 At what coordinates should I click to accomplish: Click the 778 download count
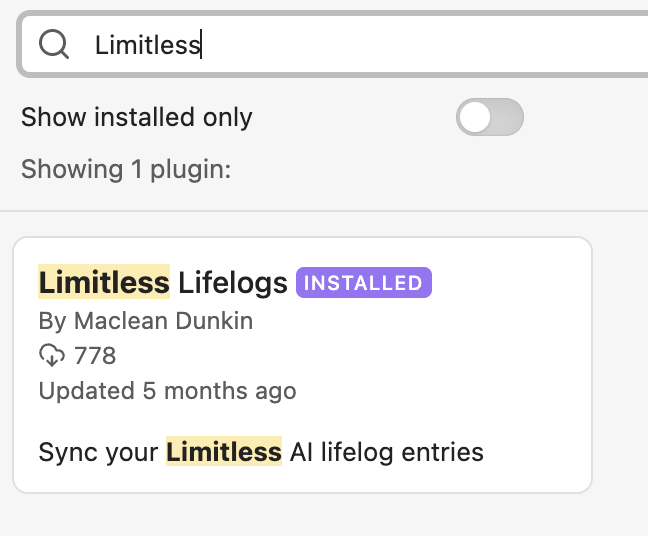95,355
